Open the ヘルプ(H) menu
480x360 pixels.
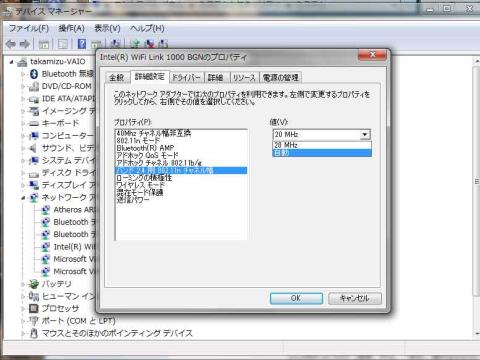[x=147, y=28]
